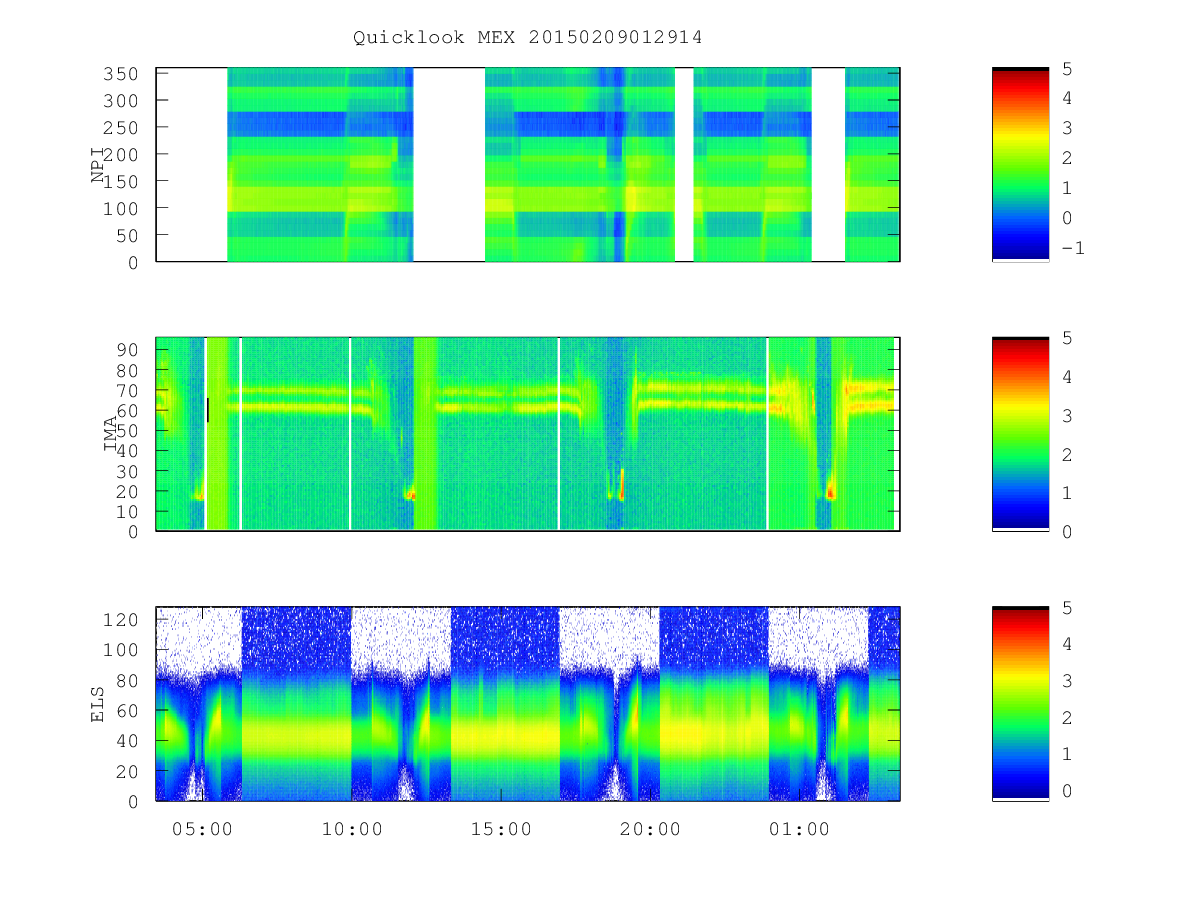Screen dimensions: 1200x900
Task: Click the IMA panel color bar
Action: (1020, 434)
